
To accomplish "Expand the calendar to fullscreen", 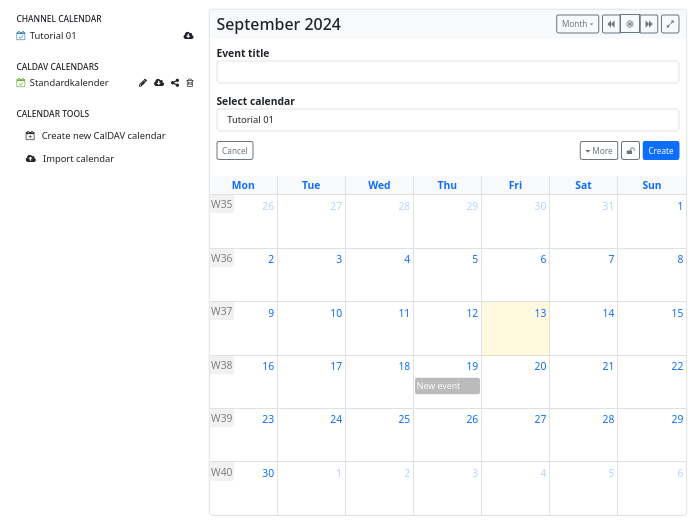I will [670, 24].
